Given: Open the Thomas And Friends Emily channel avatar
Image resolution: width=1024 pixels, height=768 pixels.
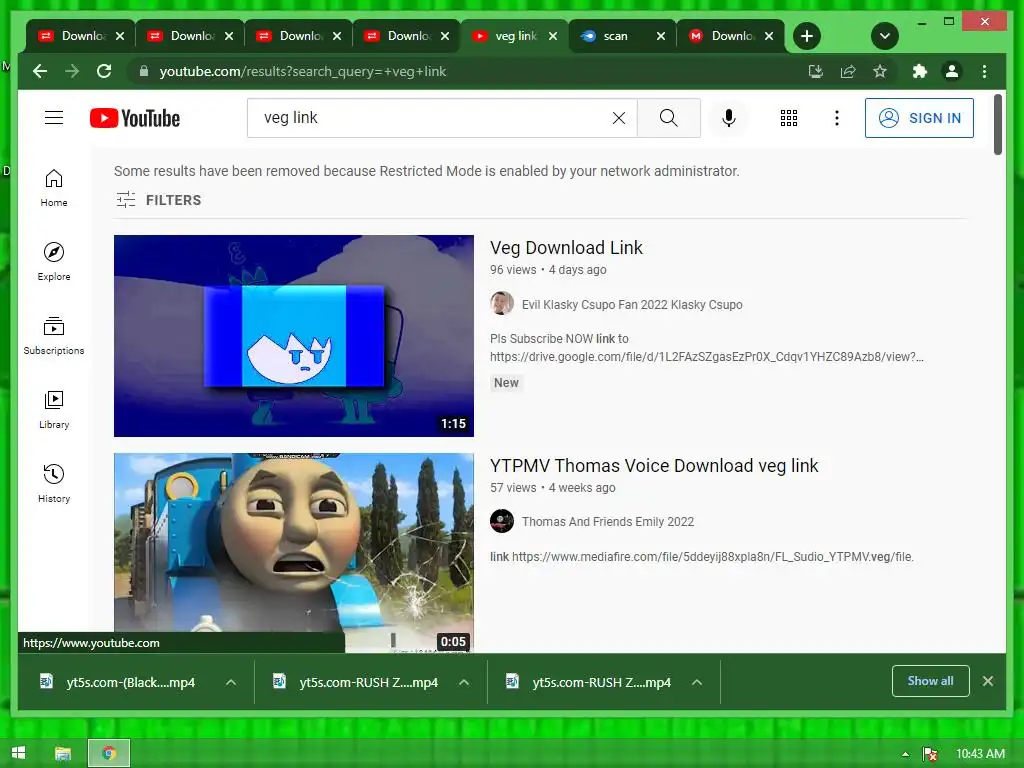Looking at the screenshot, I should pos(502,521).
